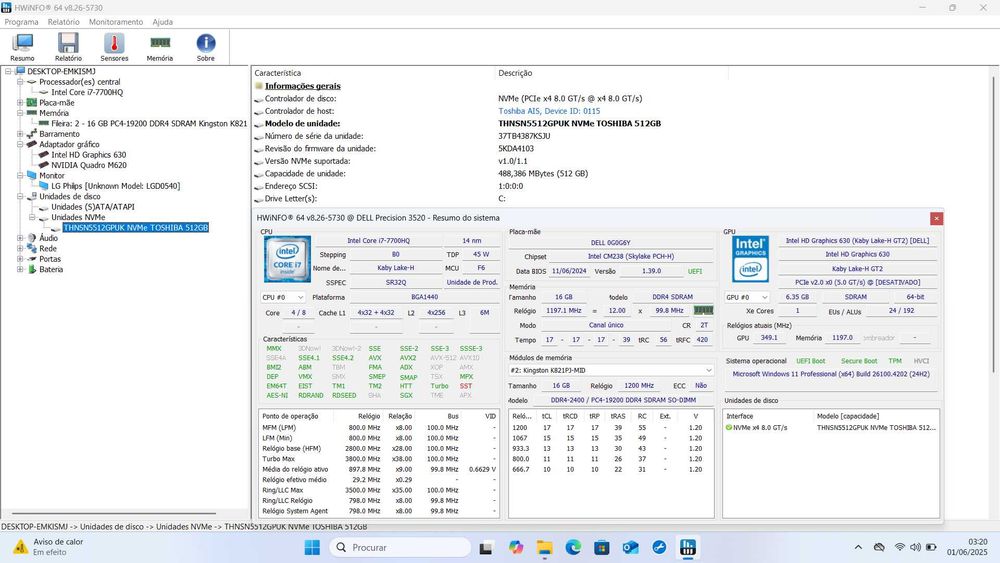
Task: Click the tree panel horizontal scrollbar
Action: 115,513
